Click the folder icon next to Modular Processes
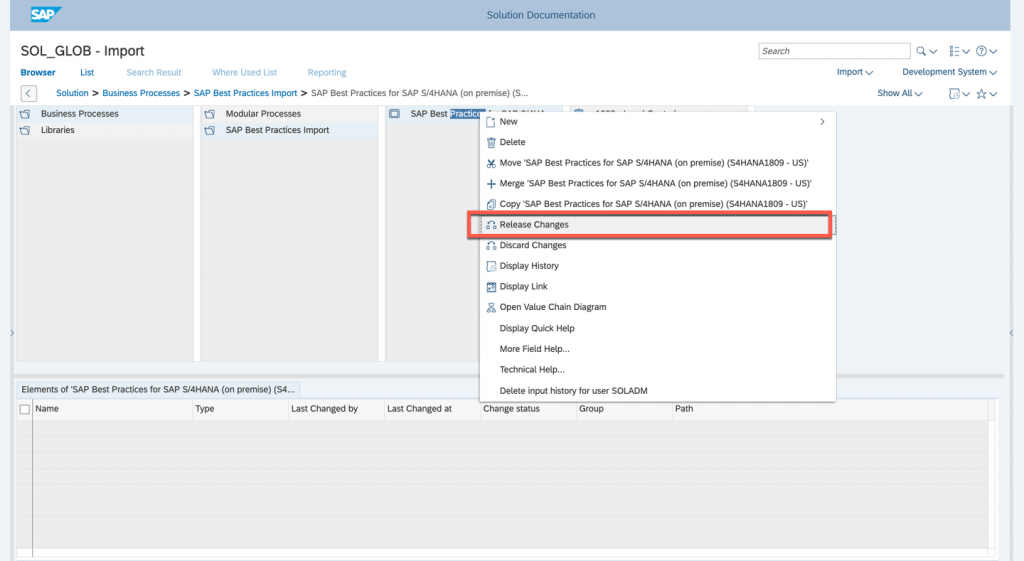The width and height of the screenshot is (1024, 561). pos(210,114)
